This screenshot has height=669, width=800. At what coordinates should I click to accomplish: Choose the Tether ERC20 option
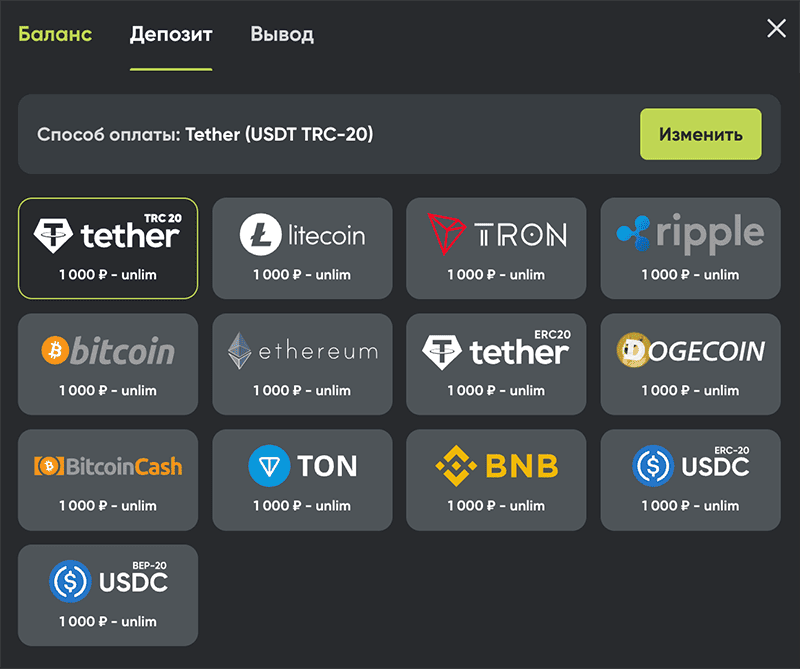[x=496, y=364]
